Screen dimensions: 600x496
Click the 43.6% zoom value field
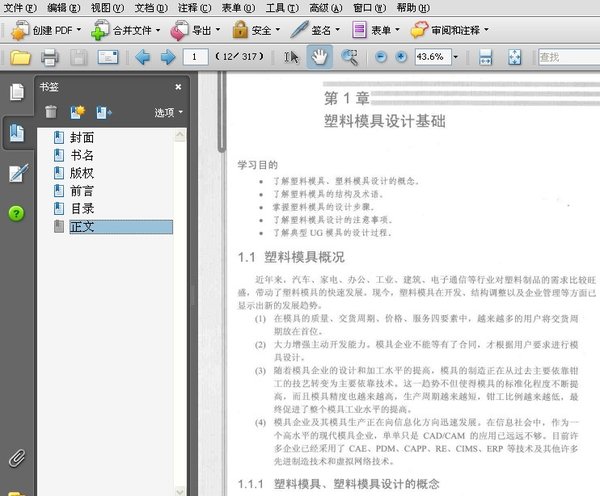(x=433, y=57)
